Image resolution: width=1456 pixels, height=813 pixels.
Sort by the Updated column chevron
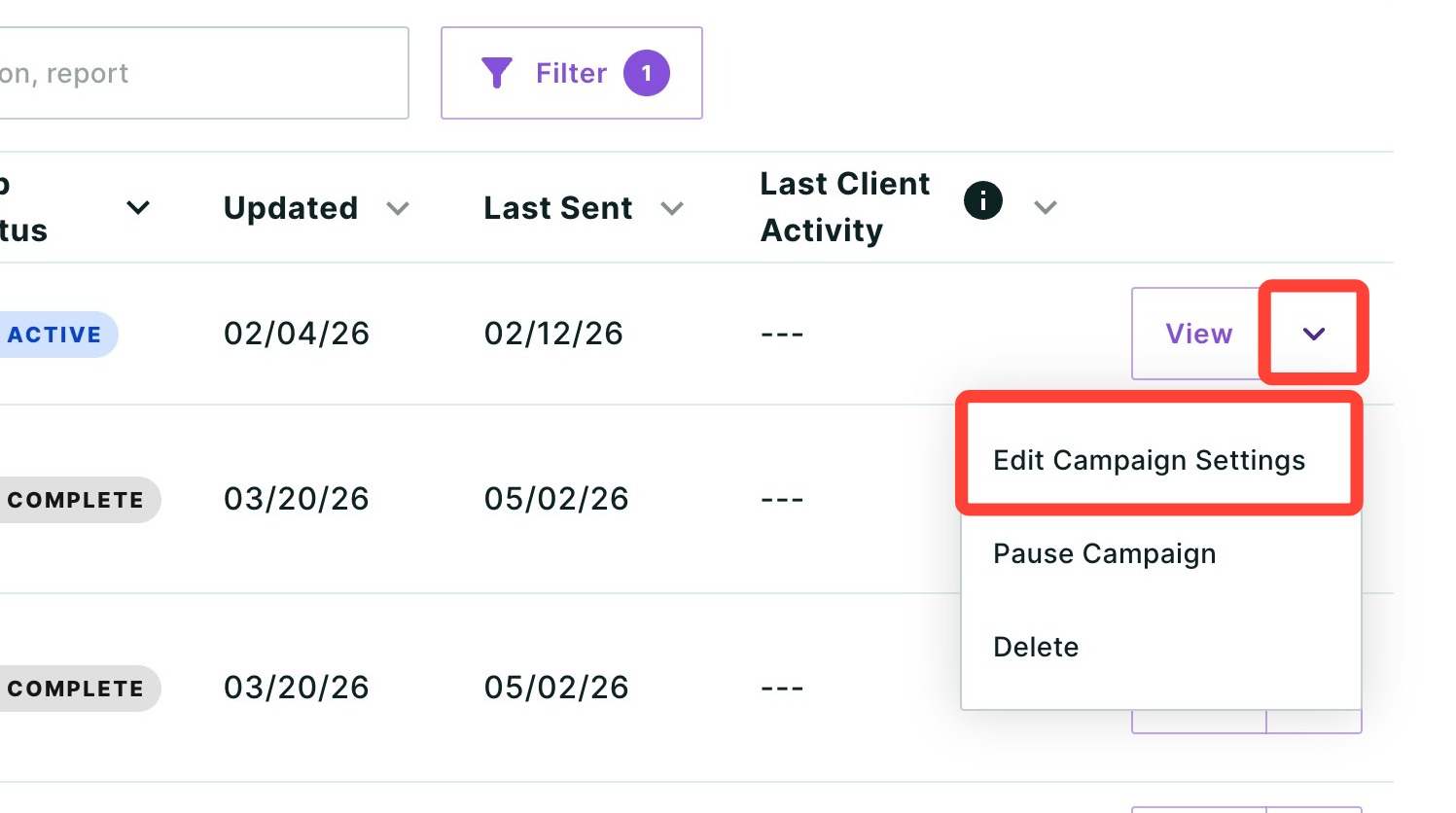398,208
